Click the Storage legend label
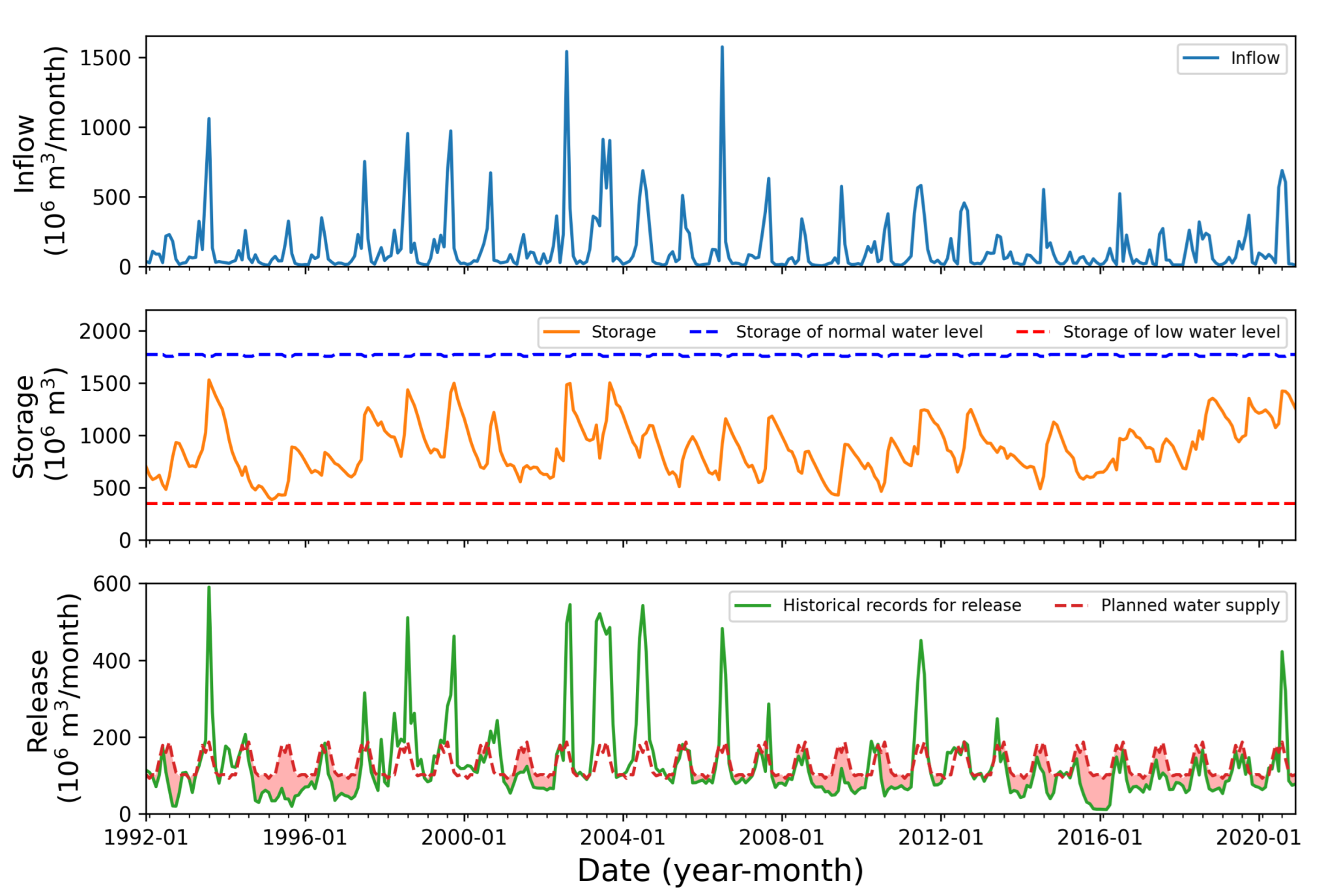The height and width of the screenshot is (896, 1339). 623,332
